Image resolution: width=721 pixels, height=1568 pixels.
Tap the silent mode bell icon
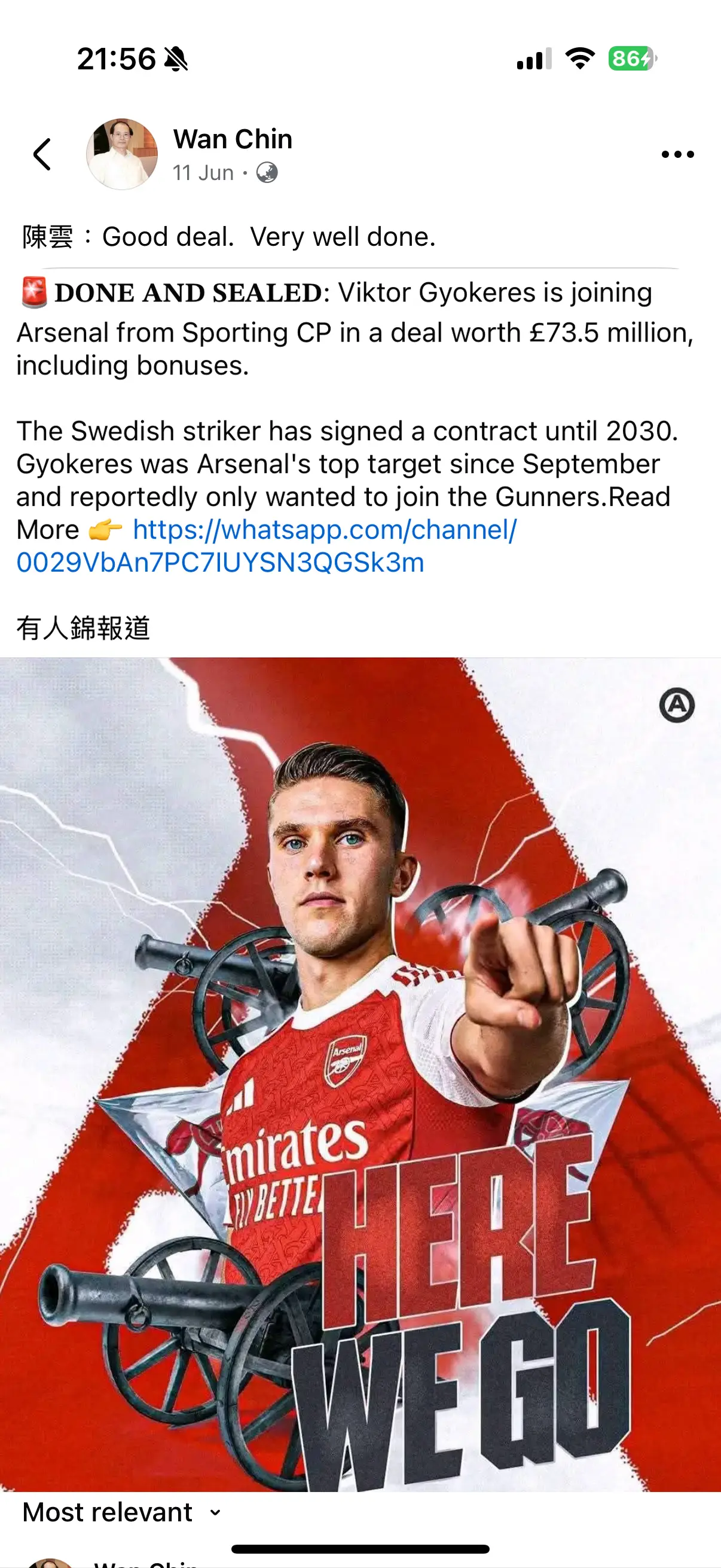pos(176,59)
